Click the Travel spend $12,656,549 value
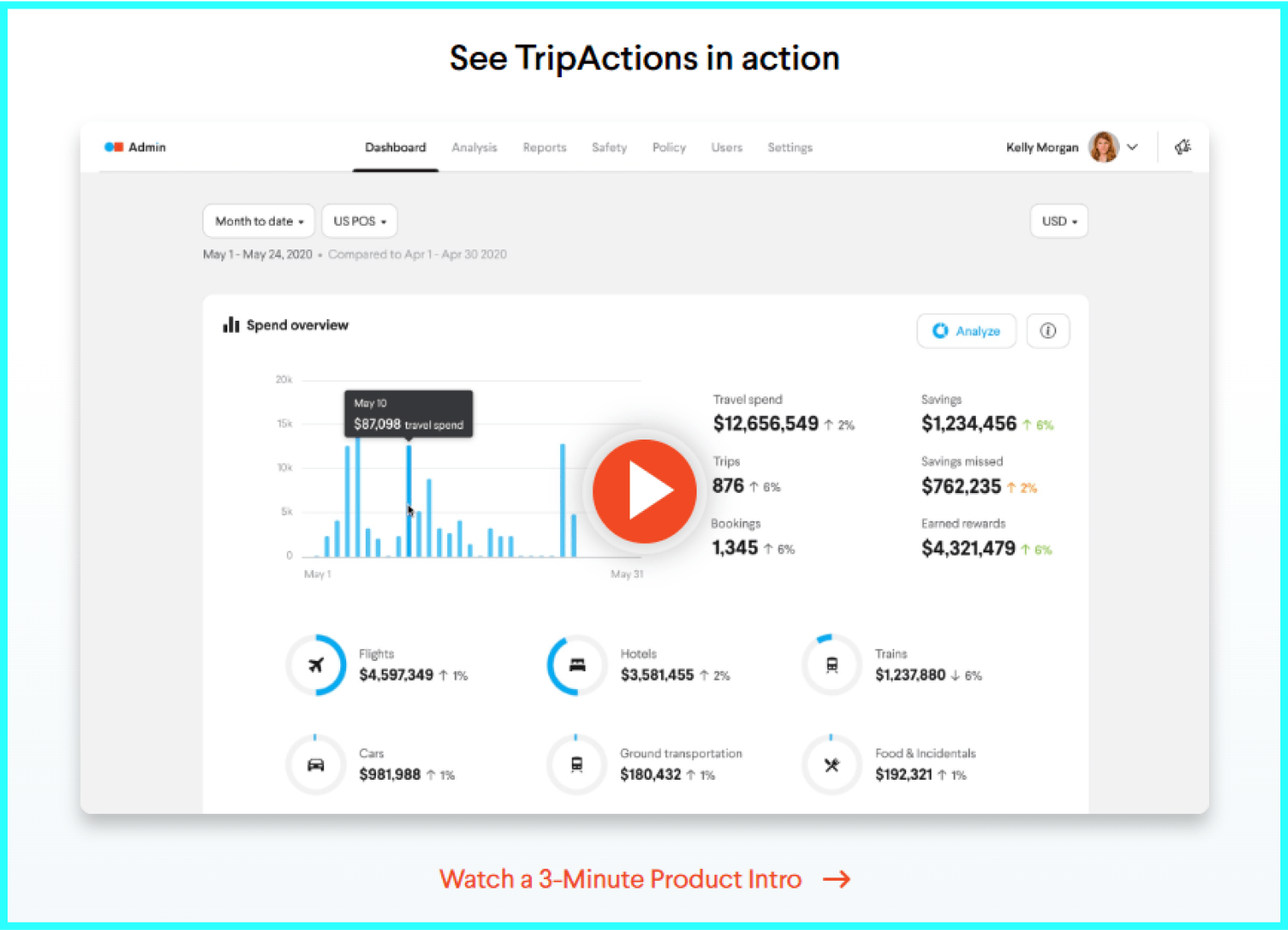The height and width of the screenshot is (930, 1288). [765, 423]
